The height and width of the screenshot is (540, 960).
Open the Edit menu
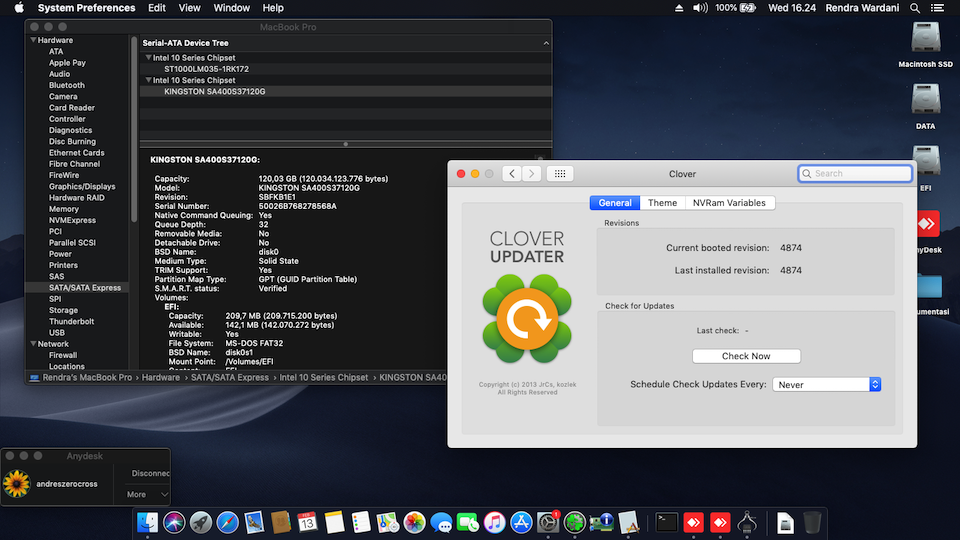pyautogui.click(x=157, y=8)
